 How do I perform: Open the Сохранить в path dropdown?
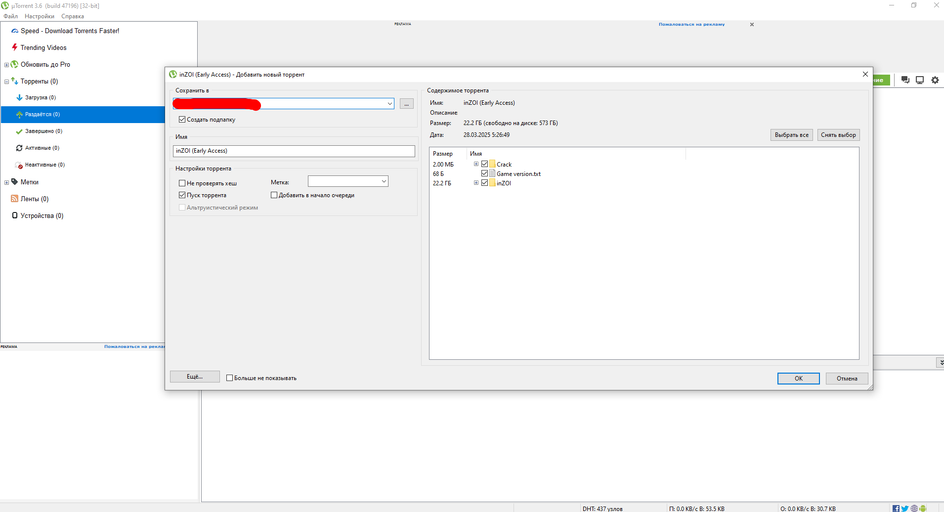(390, 104)
